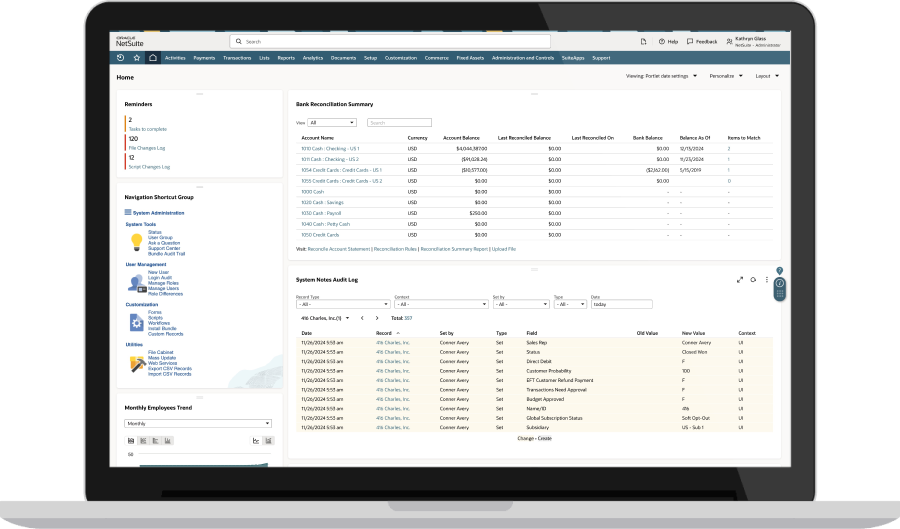Refresh the System Notes Audit Log portlet
The image size is (900, 529).
(x=753, y=279)
